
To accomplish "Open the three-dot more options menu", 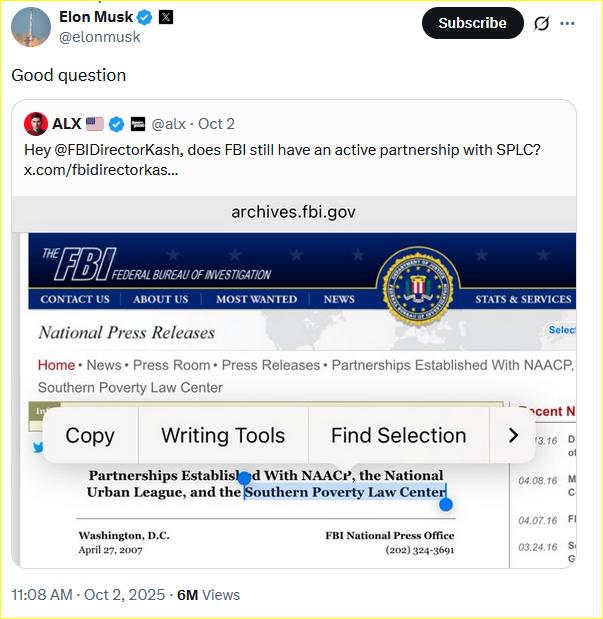I will pos(568,23).
